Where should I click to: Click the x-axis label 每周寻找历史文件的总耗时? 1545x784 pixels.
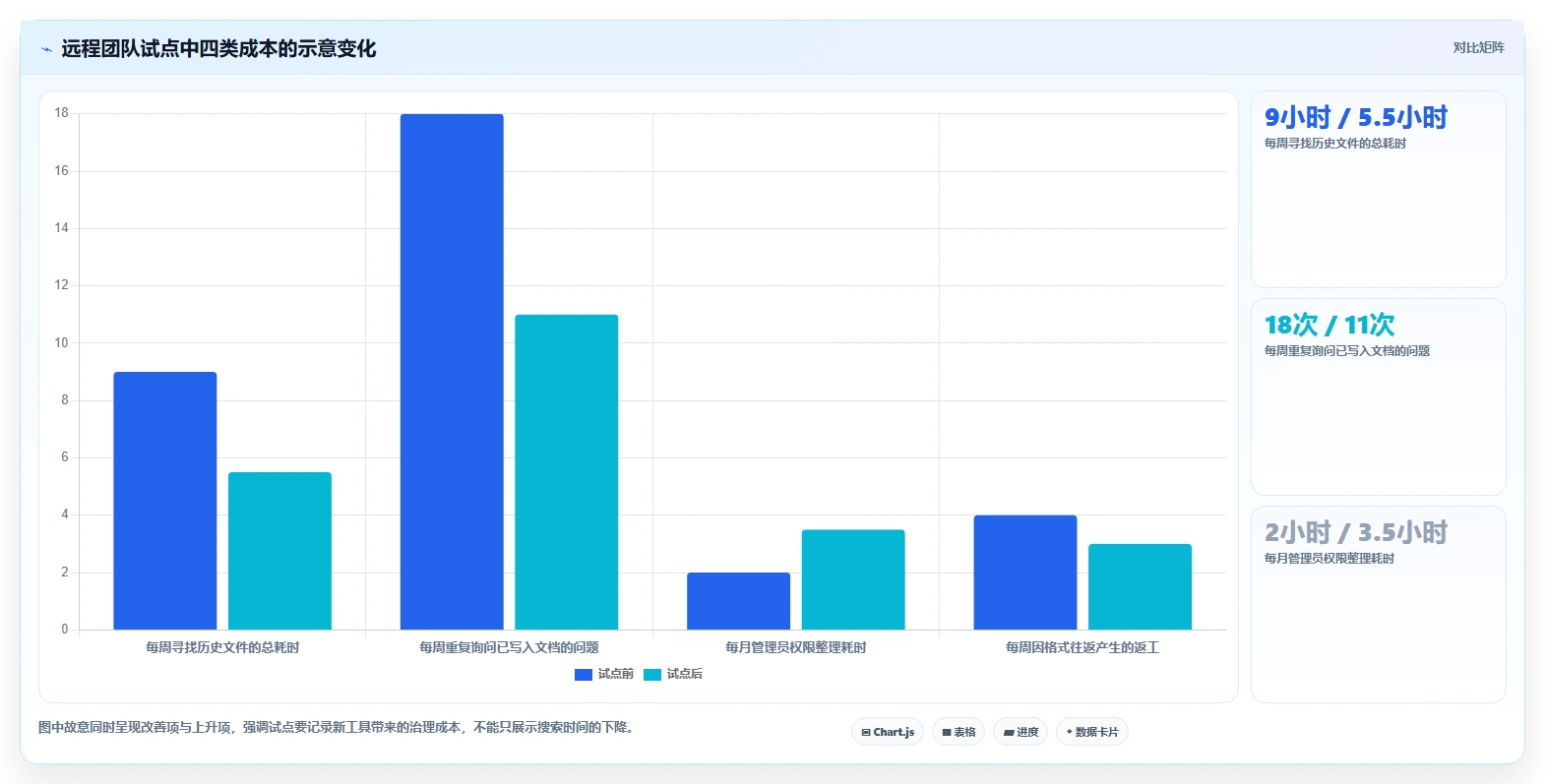click(222, 647)
